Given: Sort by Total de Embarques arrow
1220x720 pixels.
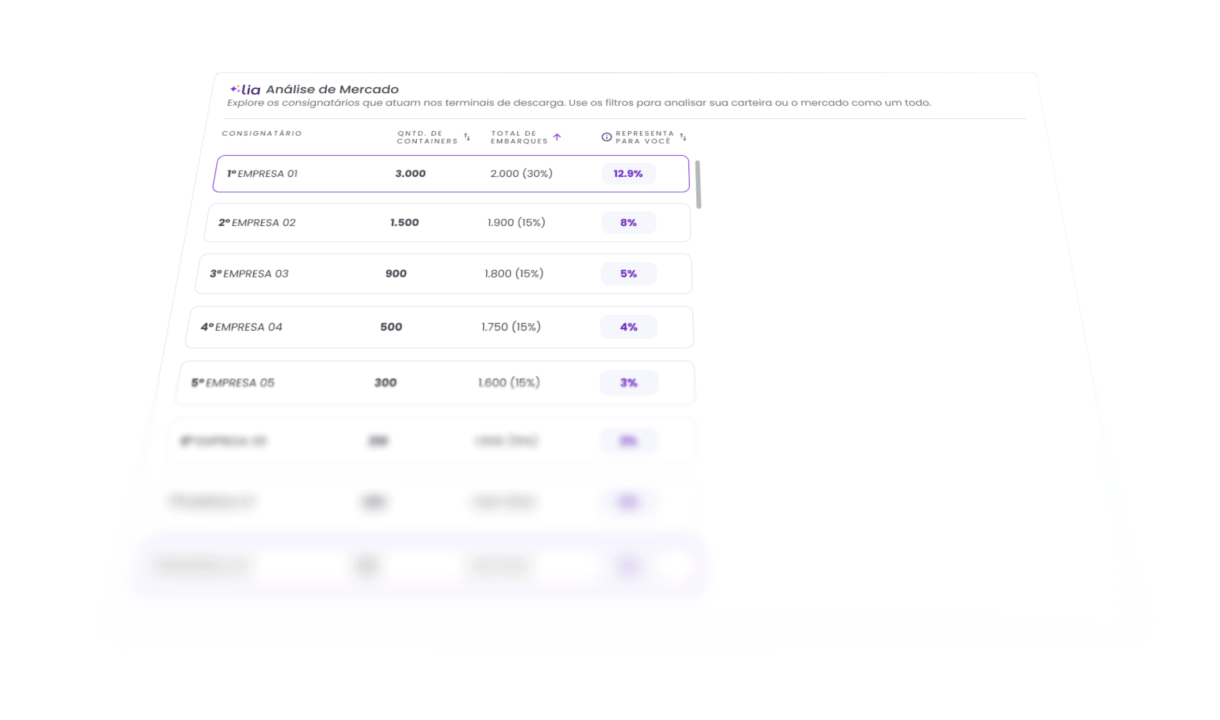Looking at the screenshot, I should point(557,137).
